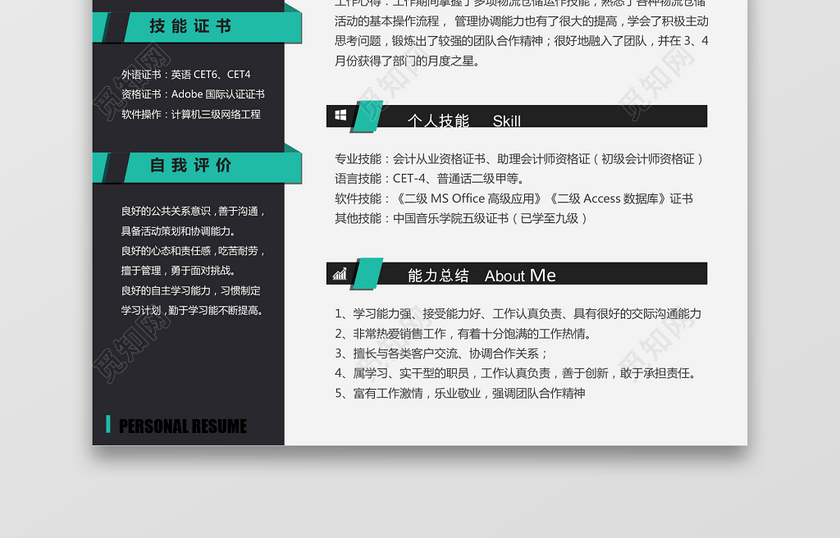840x538 pixels.
Task: Click the text 外语证书：英语 CET6、CET4
Action: coord(186,74)
